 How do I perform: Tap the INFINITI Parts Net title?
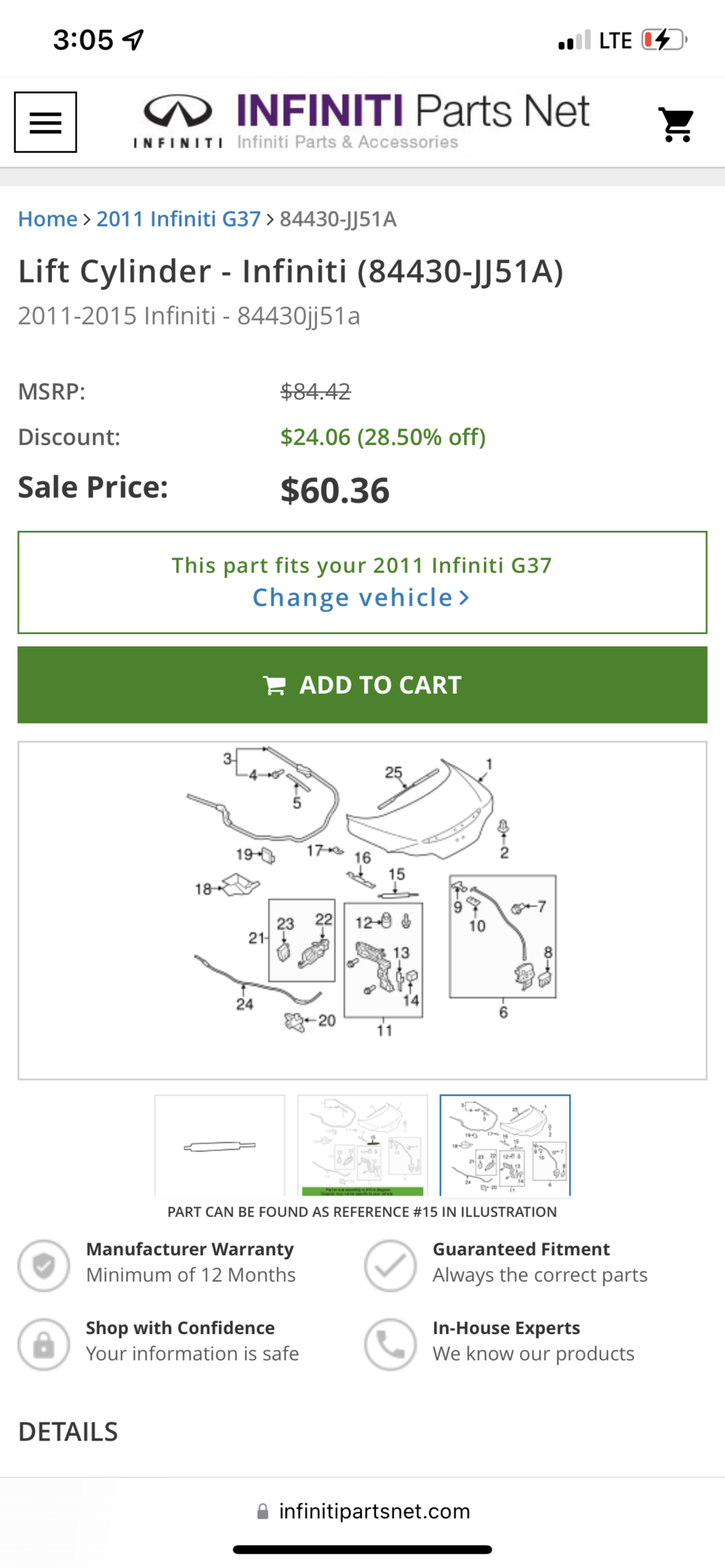[x=412, y=111]
